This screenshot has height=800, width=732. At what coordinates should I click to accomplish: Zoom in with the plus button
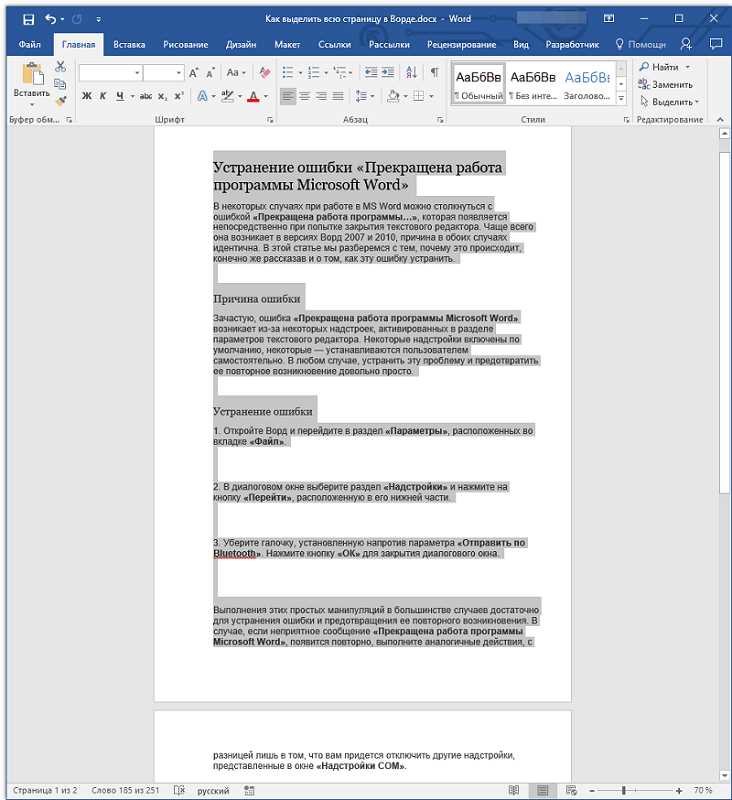[678, 790]
